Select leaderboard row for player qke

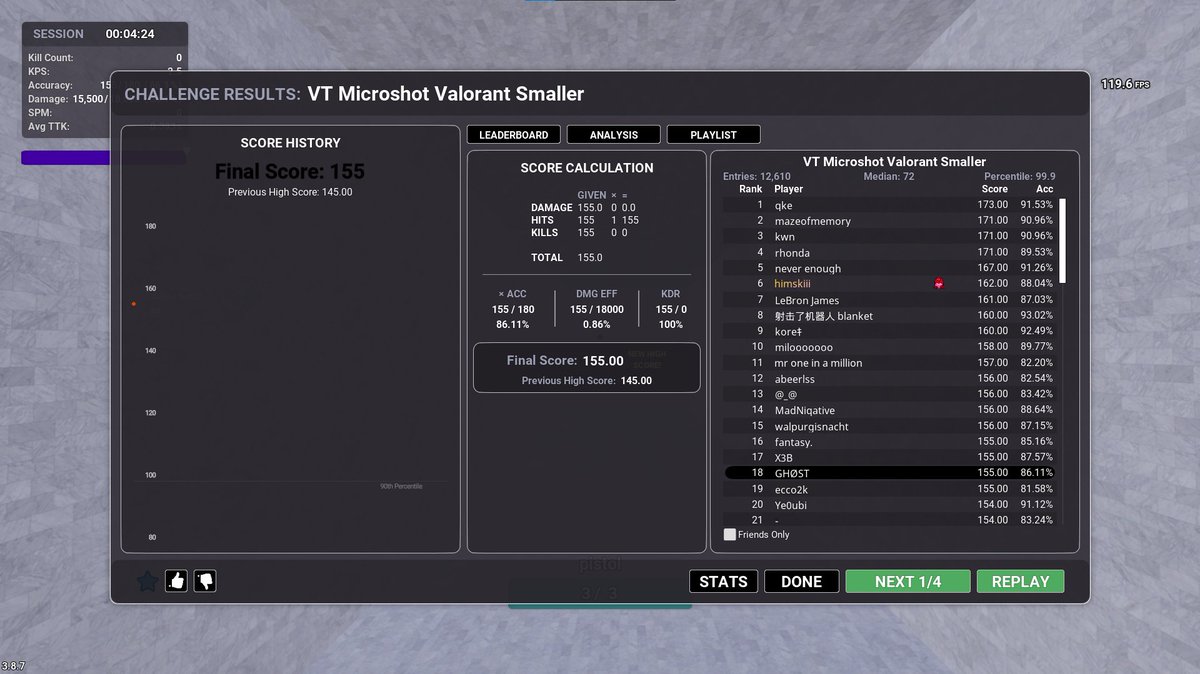890,205
